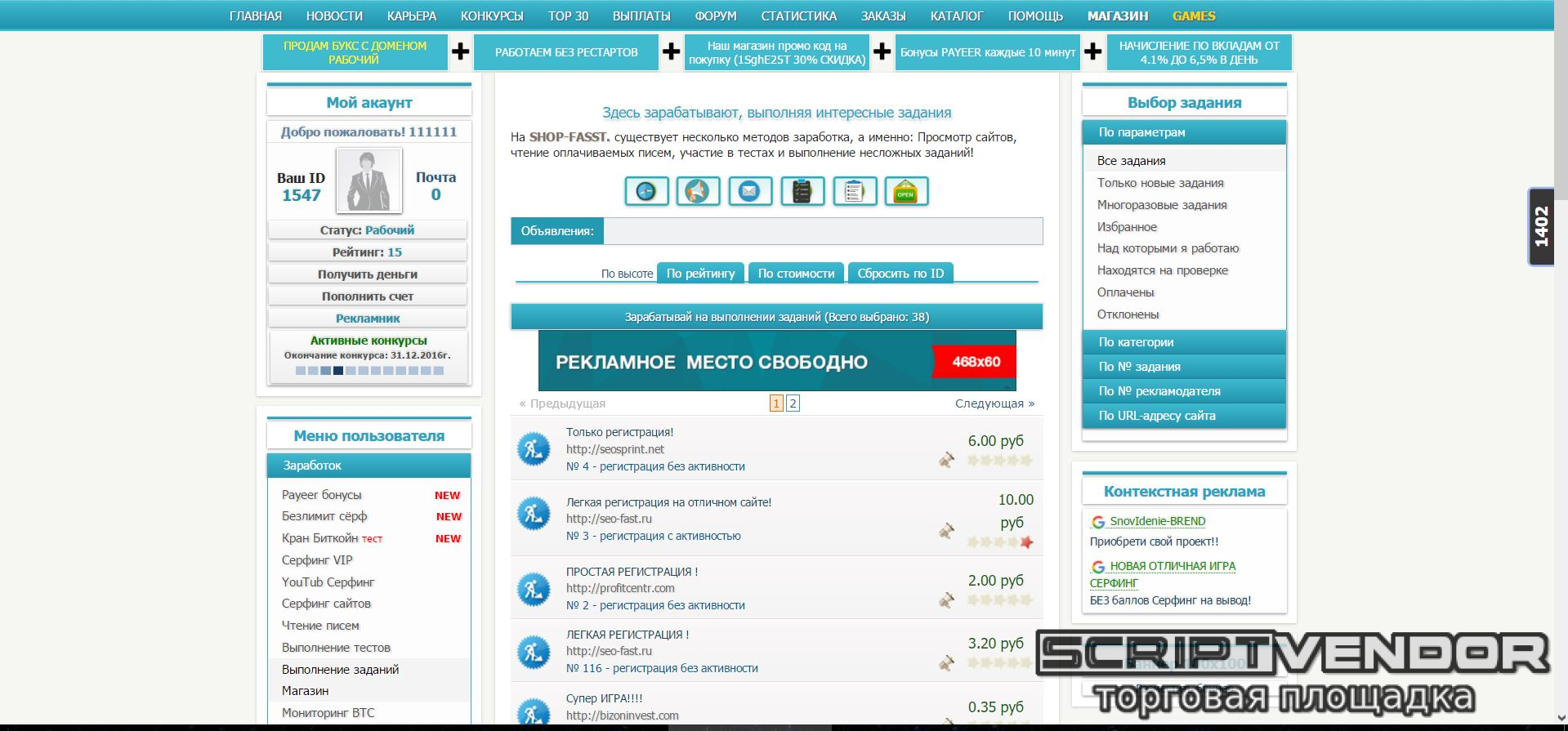Open the ФОРУМ menu item
Screen dimensions: 1568x731
tap(715, 16)
